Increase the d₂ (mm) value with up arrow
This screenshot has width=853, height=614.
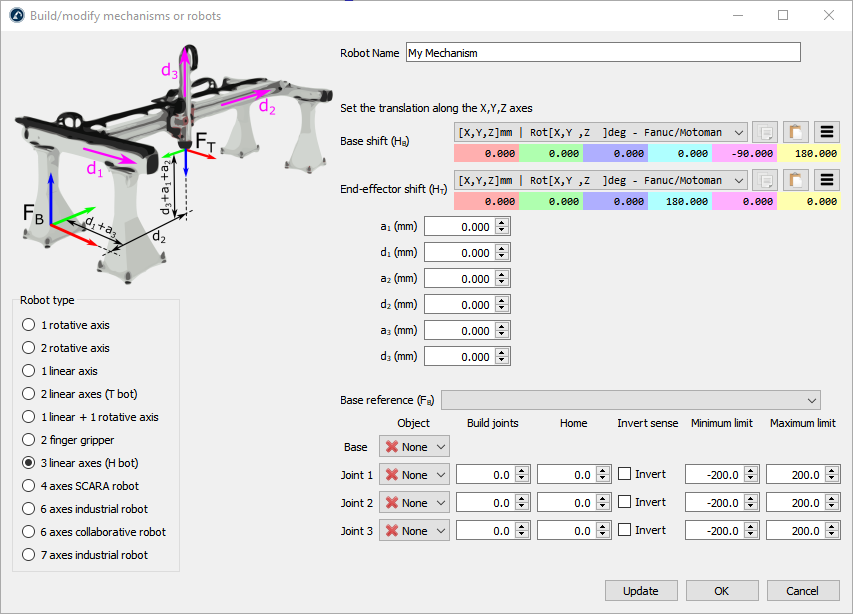[502, 300]
